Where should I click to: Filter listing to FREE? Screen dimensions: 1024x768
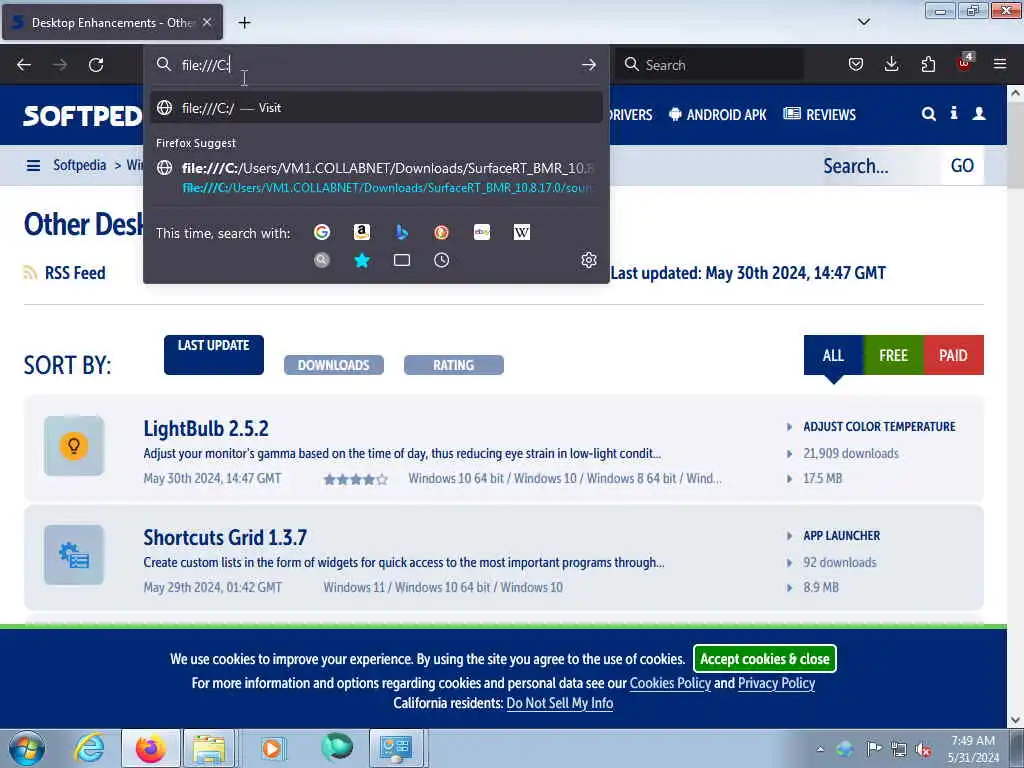tap(893, 355)
